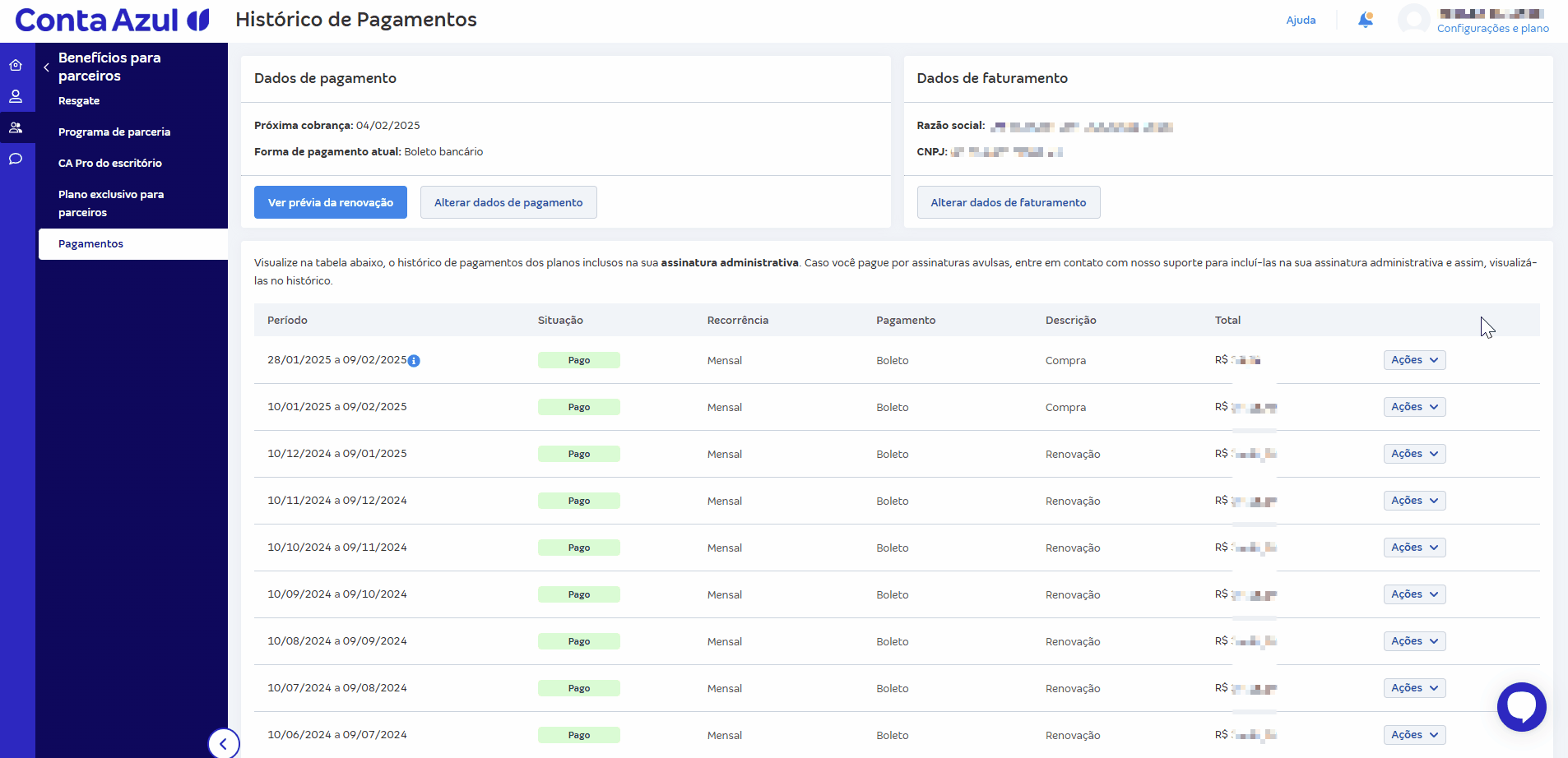The height and width of the screenshot is (758, 1568).
Task: Select the partners group sidebar icon
Action: pyautogui.click(x=16, y=127)
